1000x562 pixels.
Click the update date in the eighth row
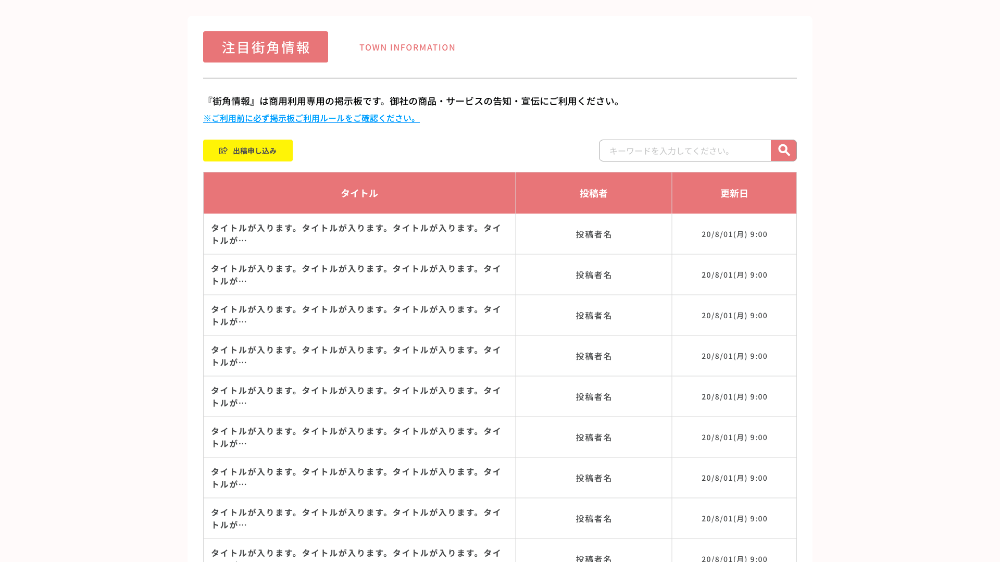coord(734,519)
